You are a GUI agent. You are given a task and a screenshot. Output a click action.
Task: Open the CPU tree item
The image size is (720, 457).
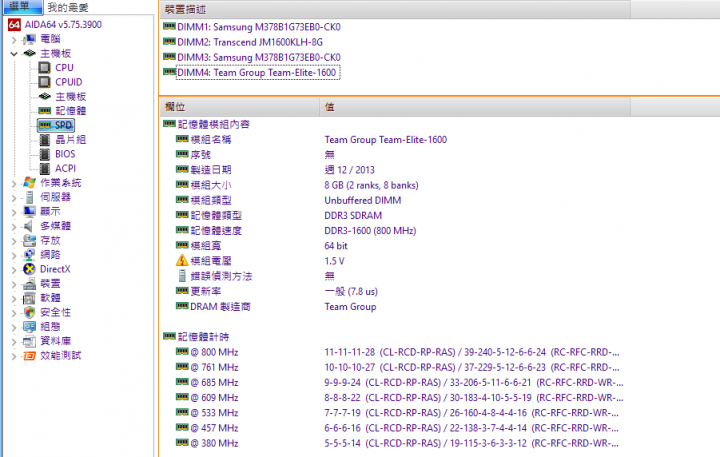point(64,68)
